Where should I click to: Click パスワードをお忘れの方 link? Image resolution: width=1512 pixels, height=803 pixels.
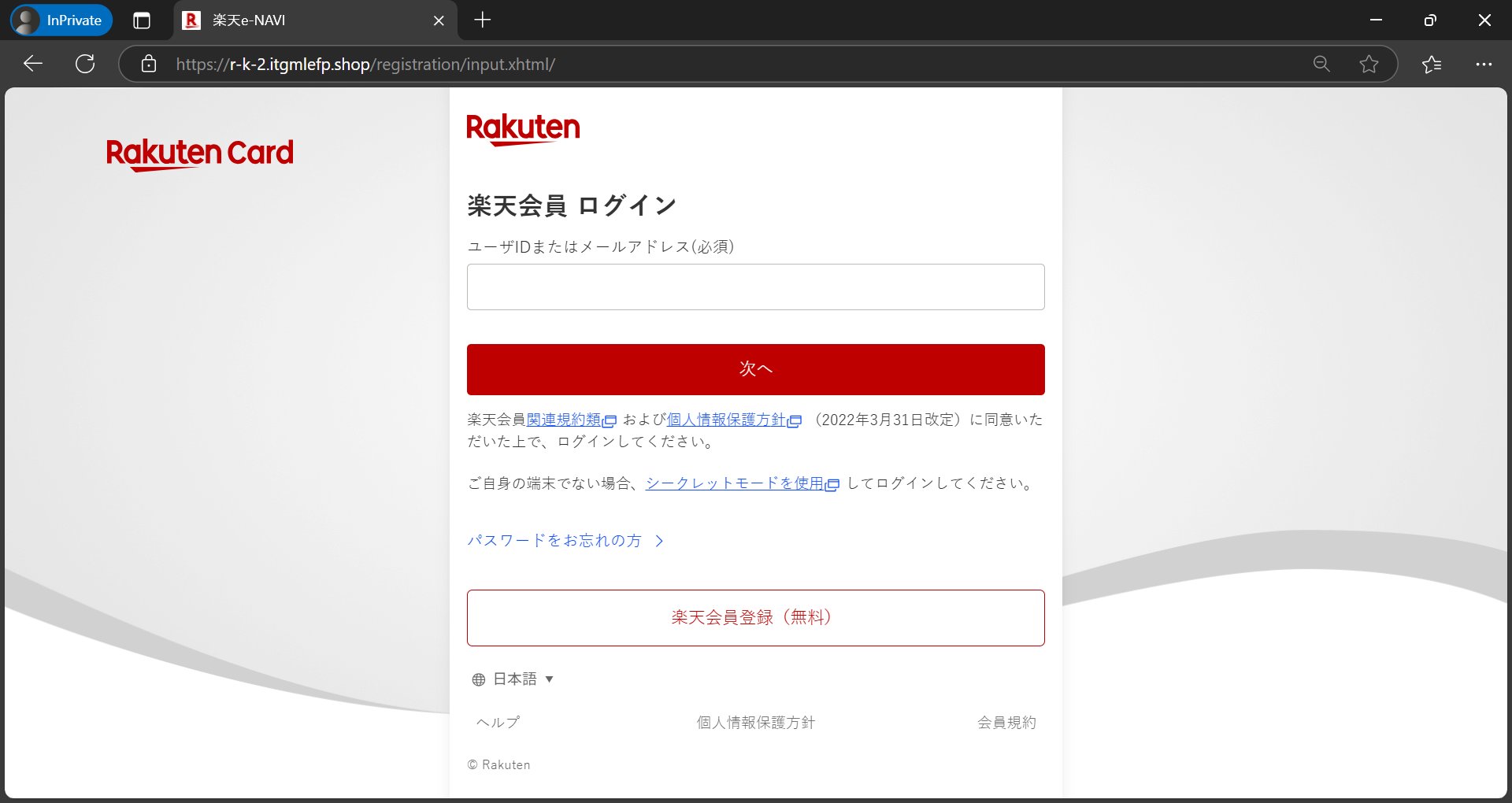pyautogui.click(x=565, y=541)
